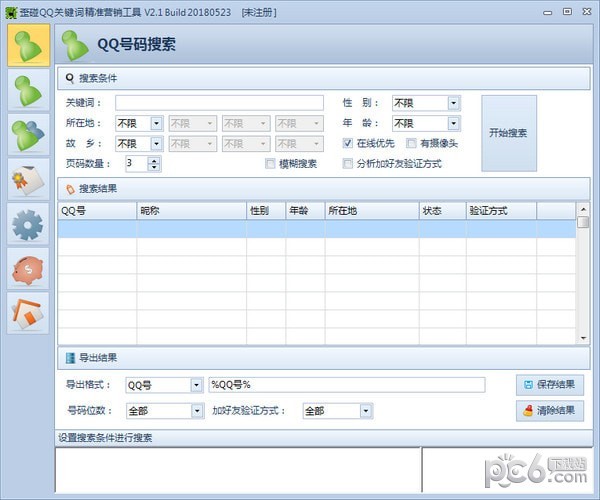Open the certificate registration sidebar icon

tap(28, 179)
